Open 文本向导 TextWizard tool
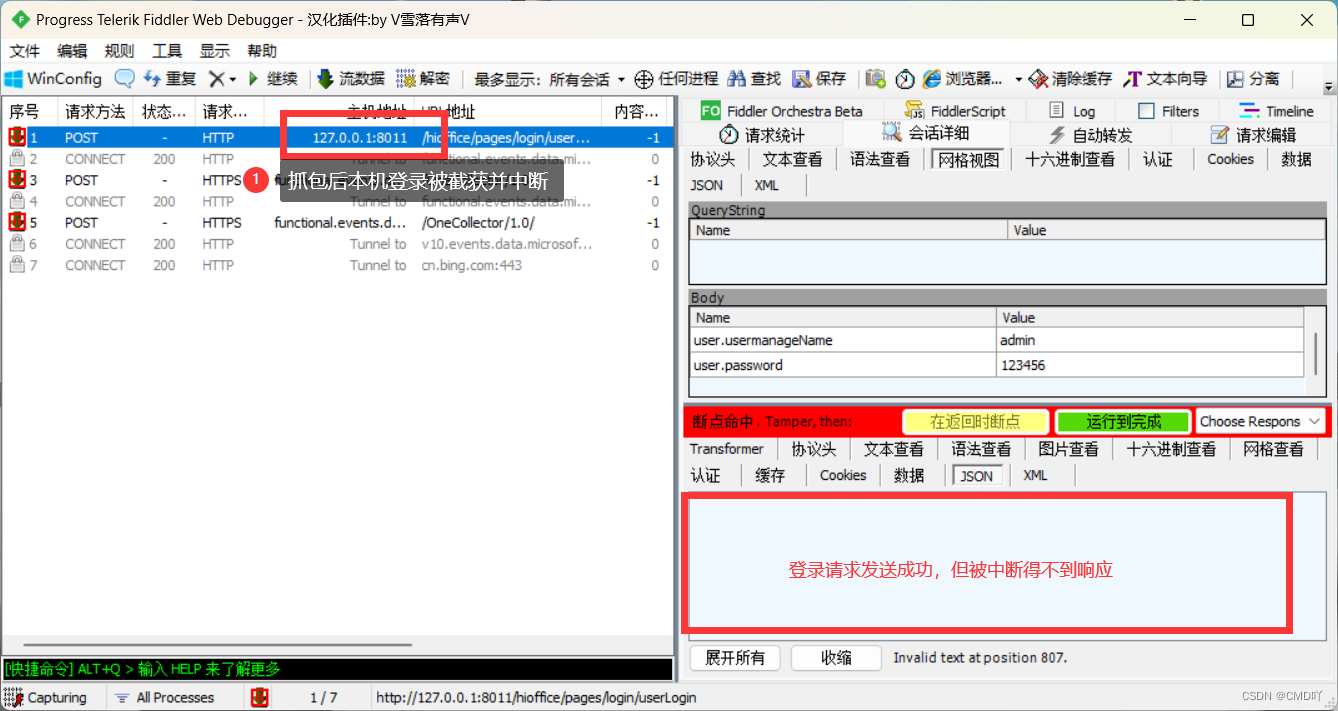 click(x=1165, y=78)
